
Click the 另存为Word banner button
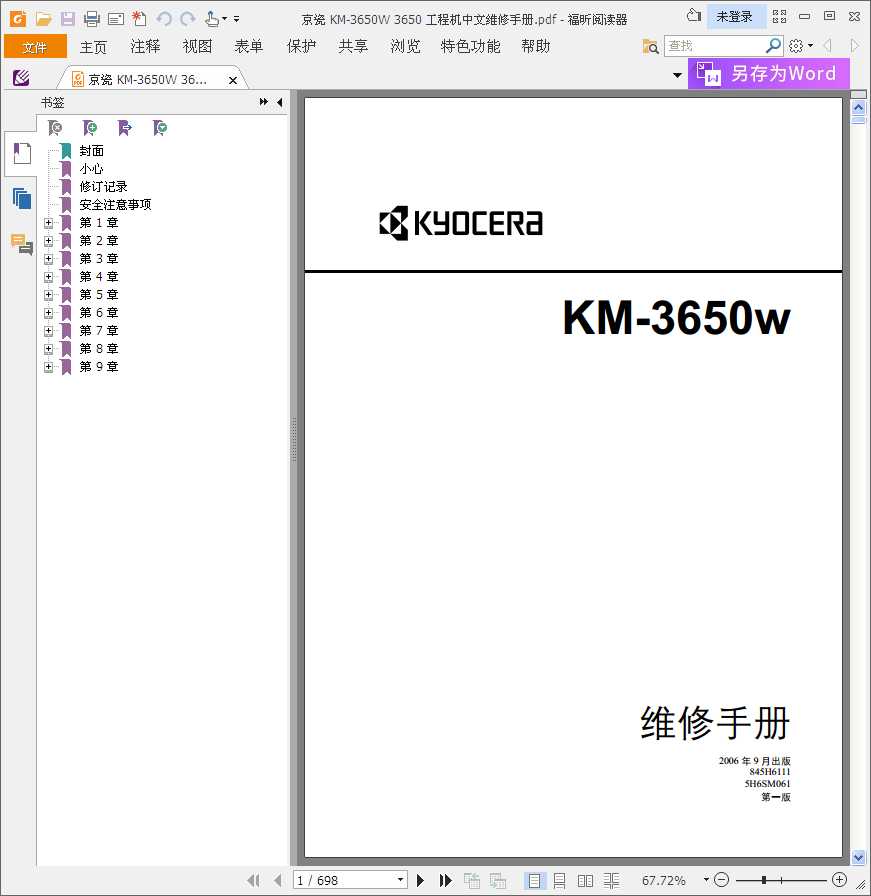pos(769,74)
